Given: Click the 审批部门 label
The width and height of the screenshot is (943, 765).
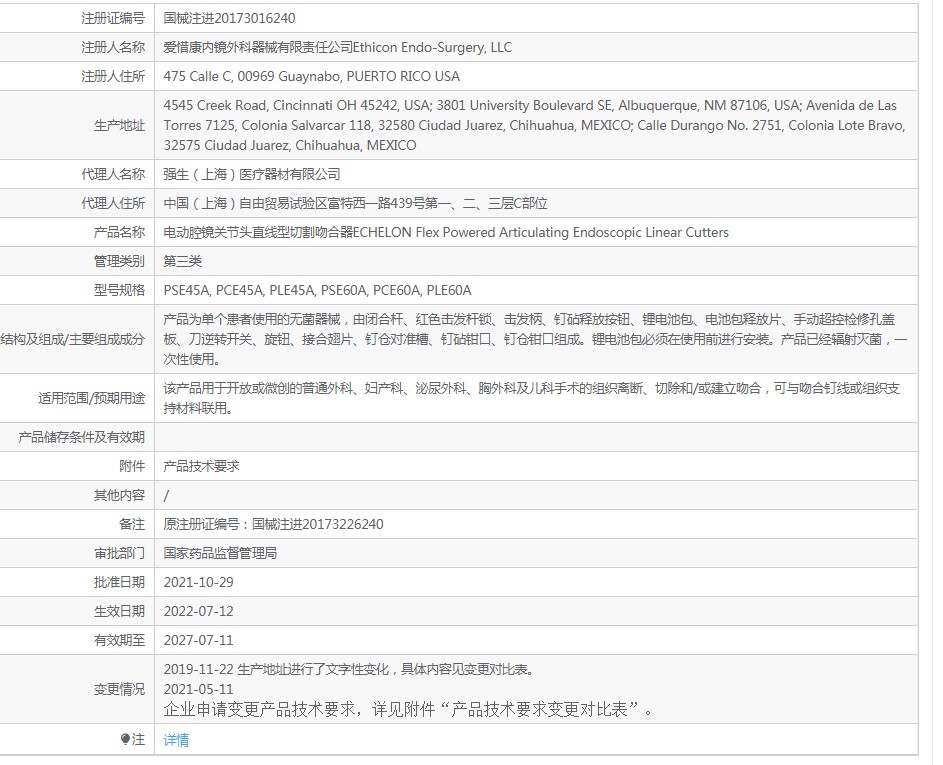Looking at the screenshot, I should pyautogui.click(x=119, y=553).
